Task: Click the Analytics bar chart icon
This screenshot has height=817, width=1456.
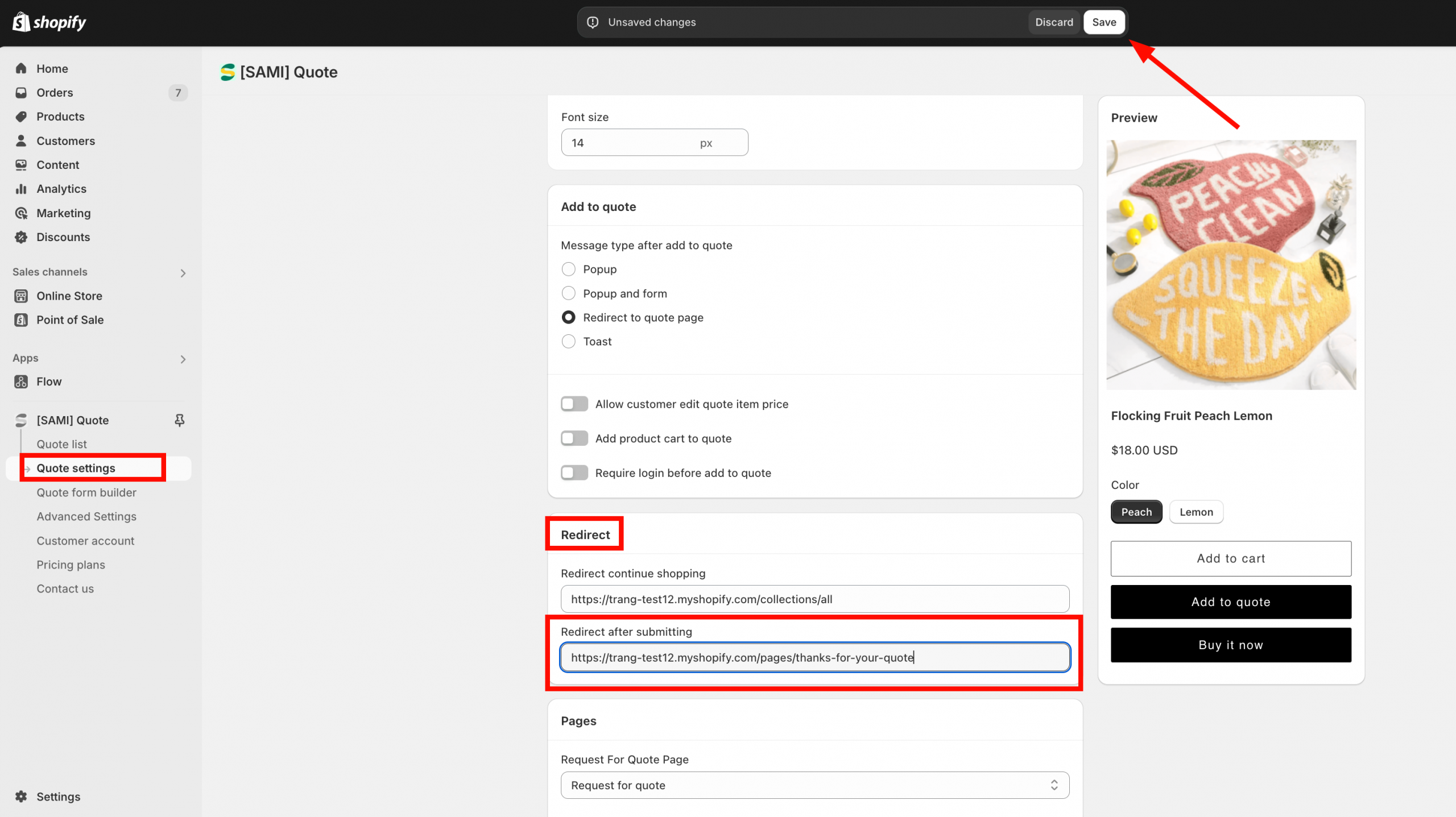Action: pyautogui.click(x=21, y=189)
